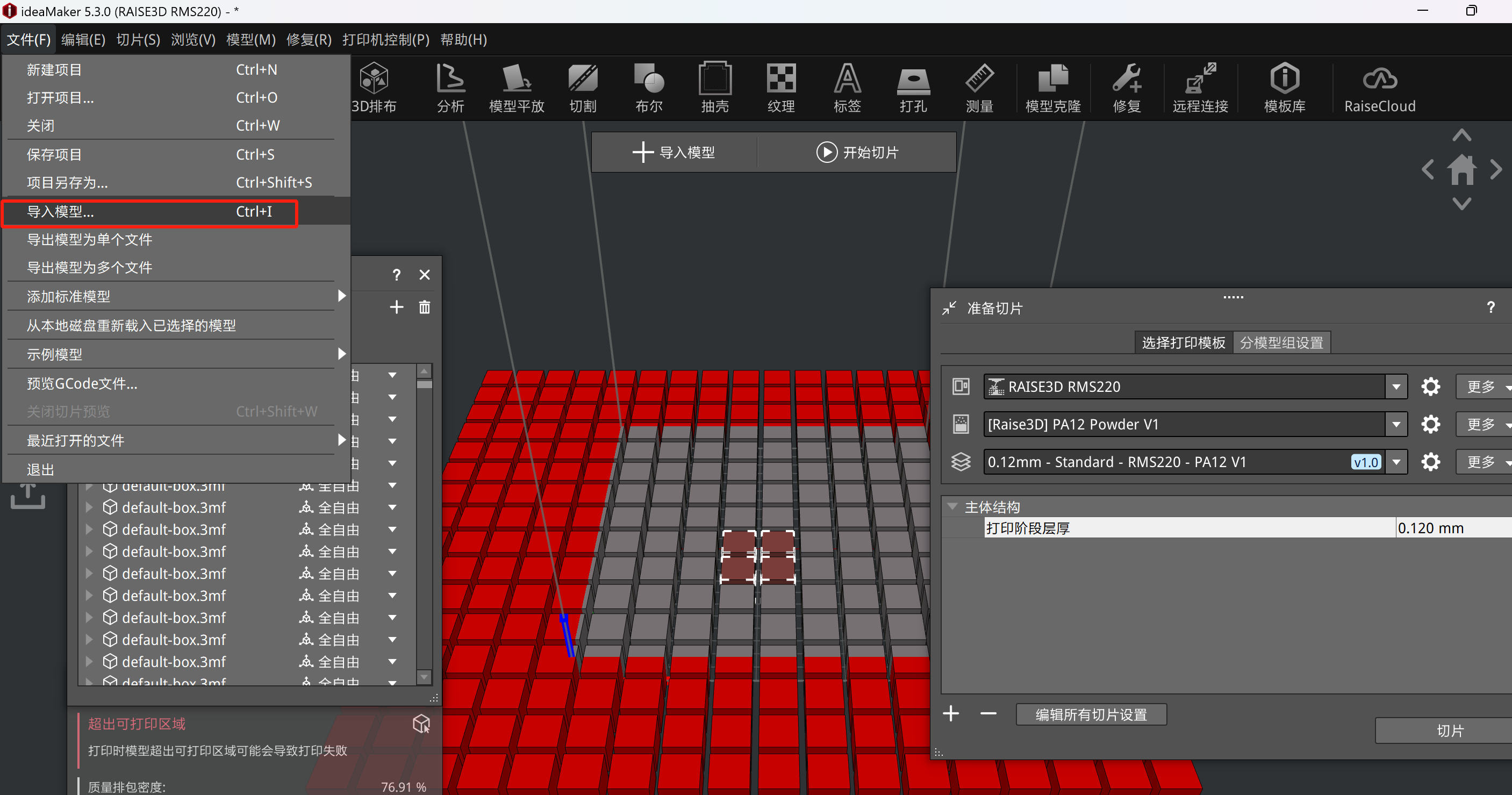The height and width of the screenshot is (795, 1512).
Task: Select the 测量 measure tool
Action: [979, 88]
